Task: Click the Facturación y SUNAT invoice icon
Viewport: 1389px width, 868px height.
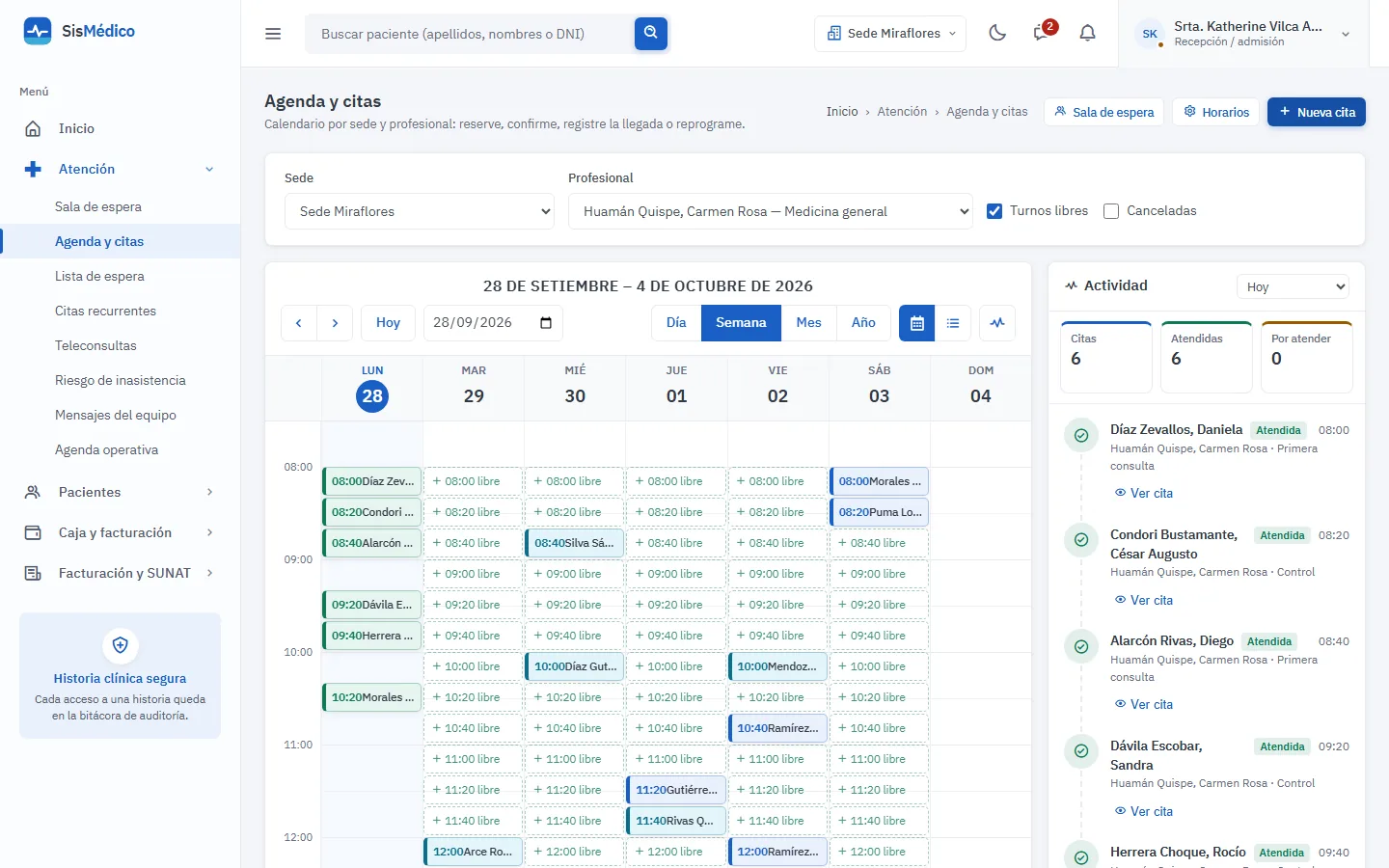Action: click(x=33, y=573)
